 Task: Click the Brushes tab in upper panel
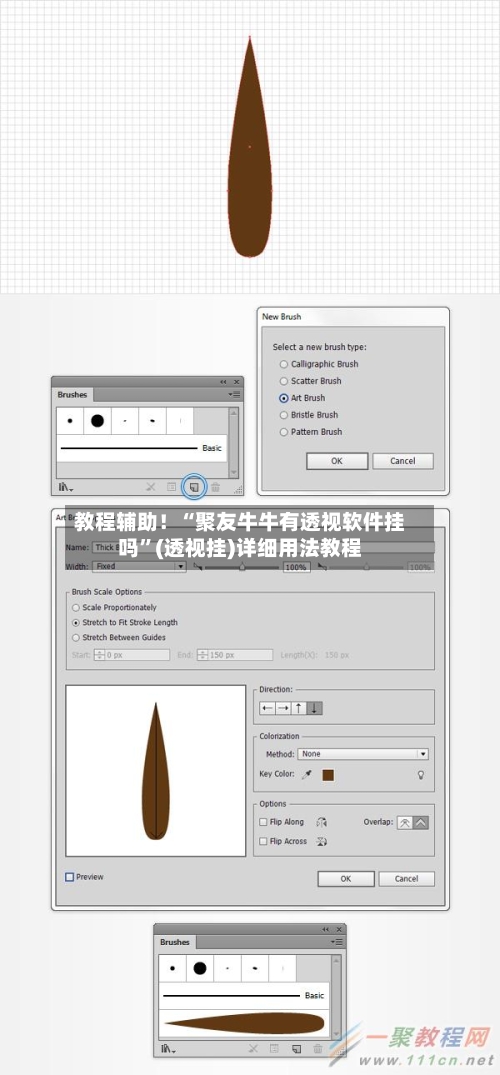click(72, 395)
